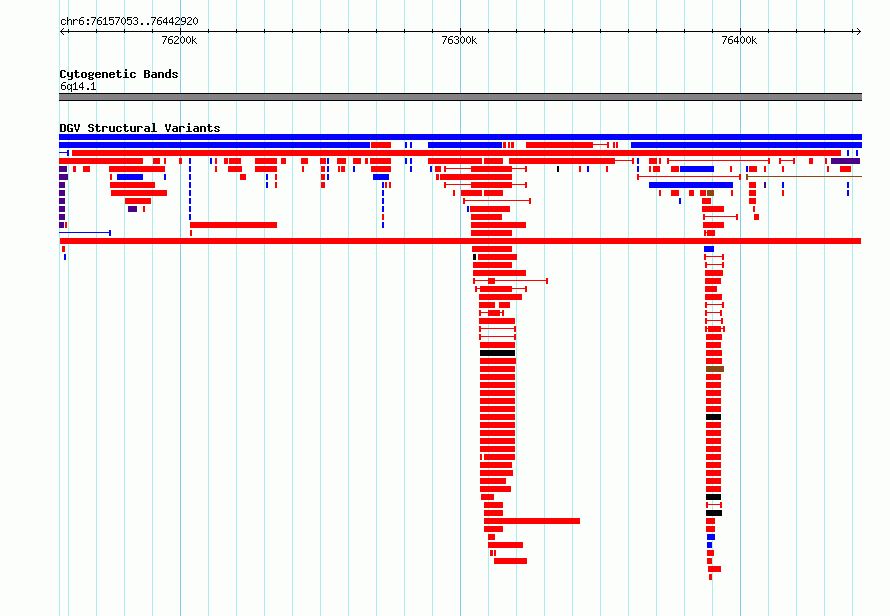Click the thin blue line variant ending near 76175k

85,233
